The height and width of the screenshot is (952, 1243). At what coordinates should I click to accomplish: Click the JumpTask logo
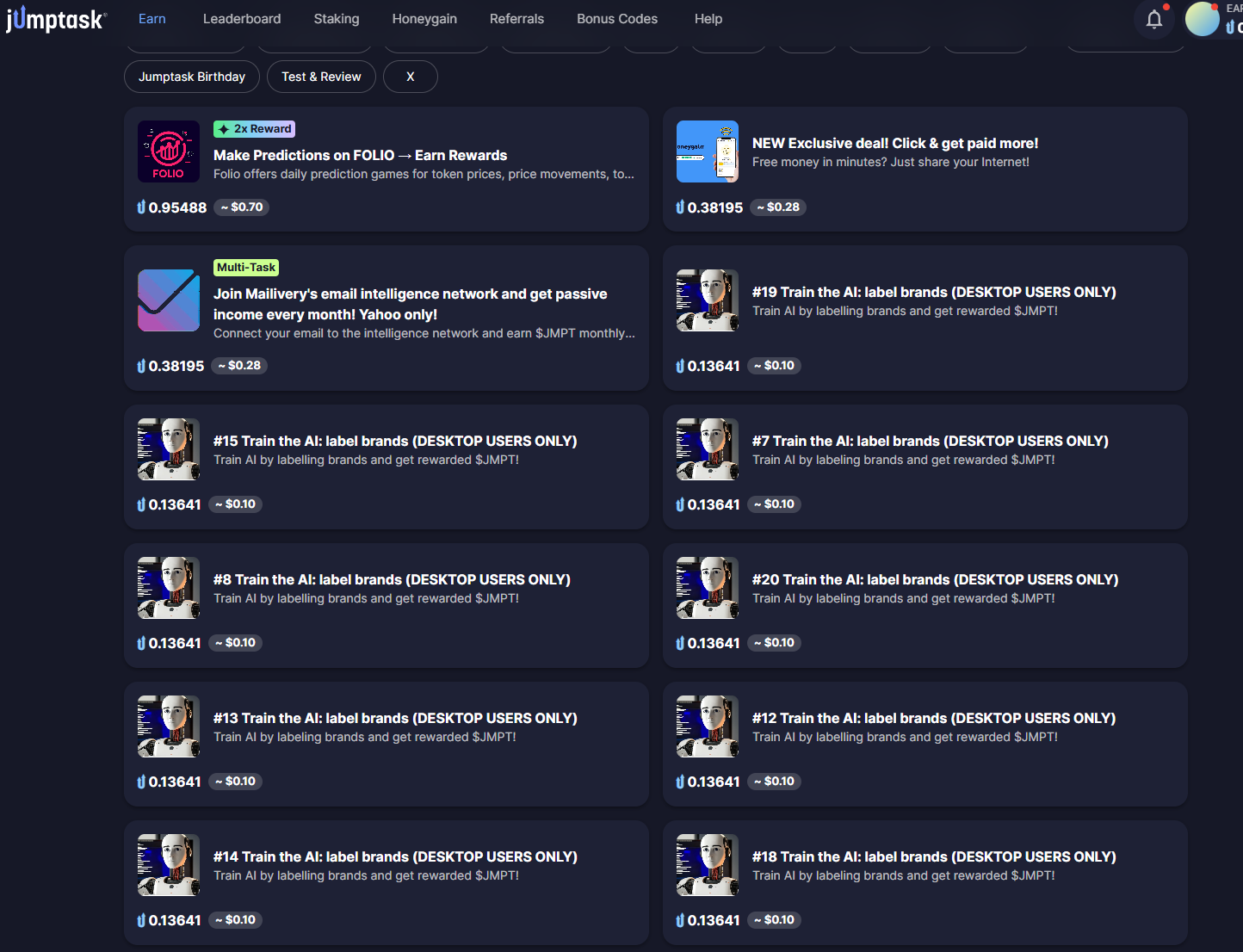point(56,19)
